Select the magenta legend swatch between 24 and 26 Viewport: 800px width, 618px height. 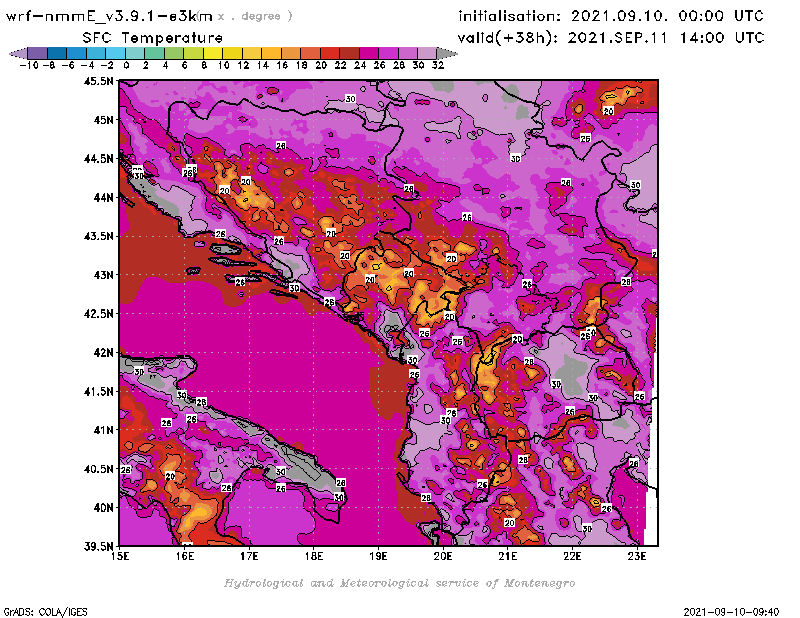[x=369, y=53]
